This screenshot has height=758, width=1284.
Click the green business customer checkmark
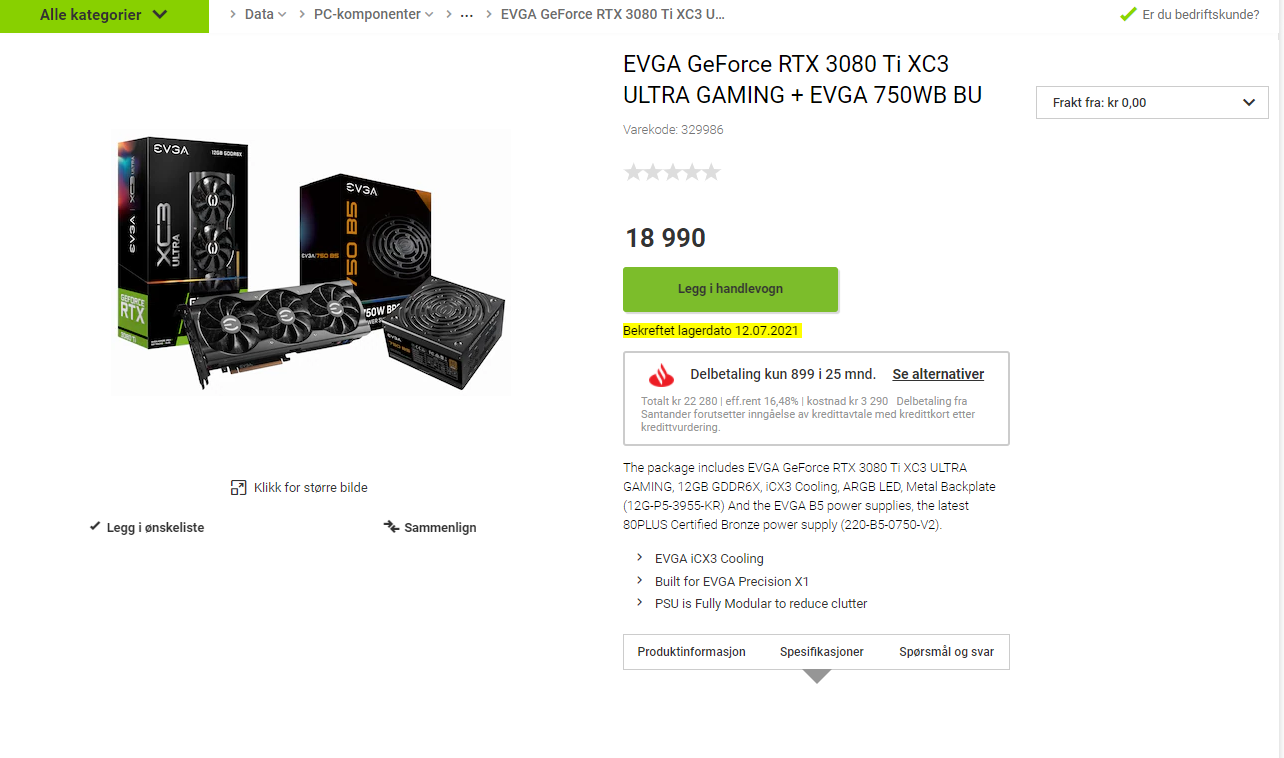coord(1128,14)
